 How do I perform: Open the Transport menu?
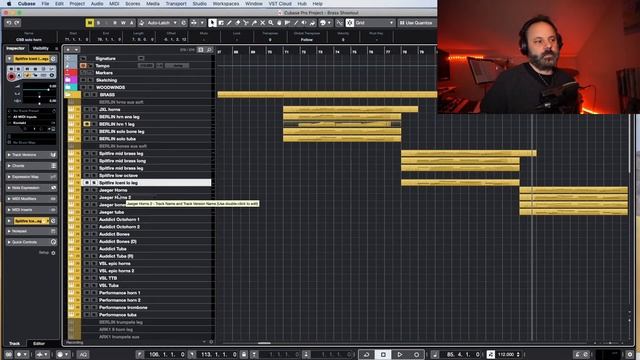coord(176,4)
